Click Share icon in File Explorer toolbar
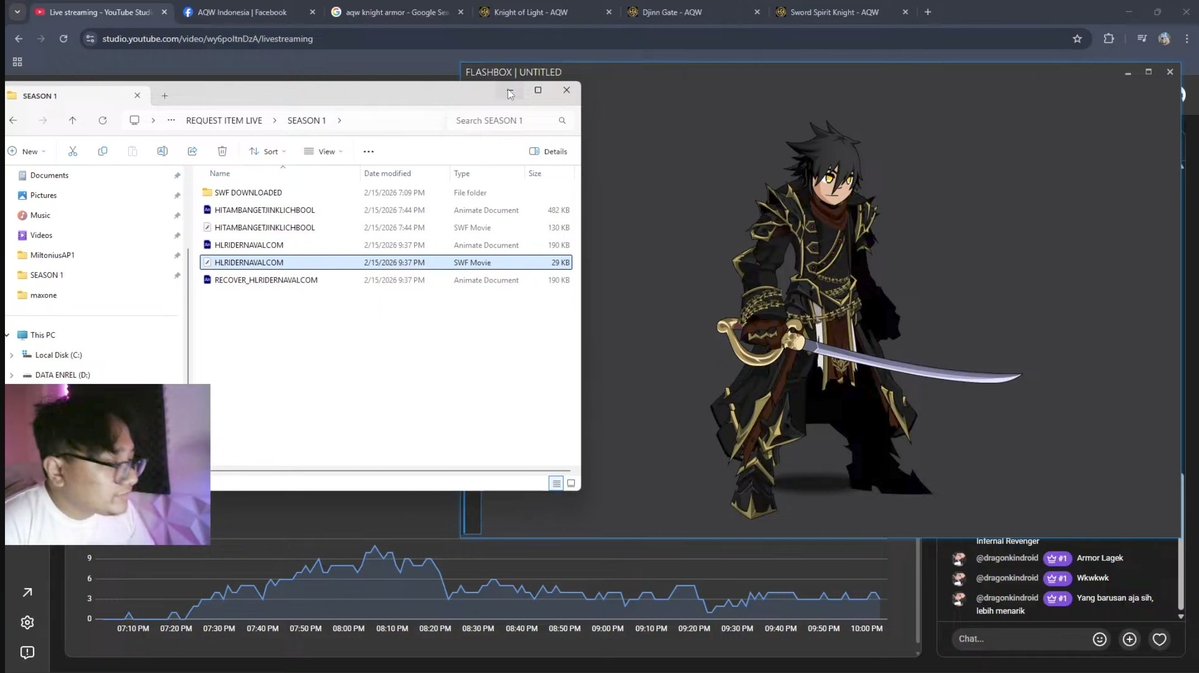 click(192, 151)
